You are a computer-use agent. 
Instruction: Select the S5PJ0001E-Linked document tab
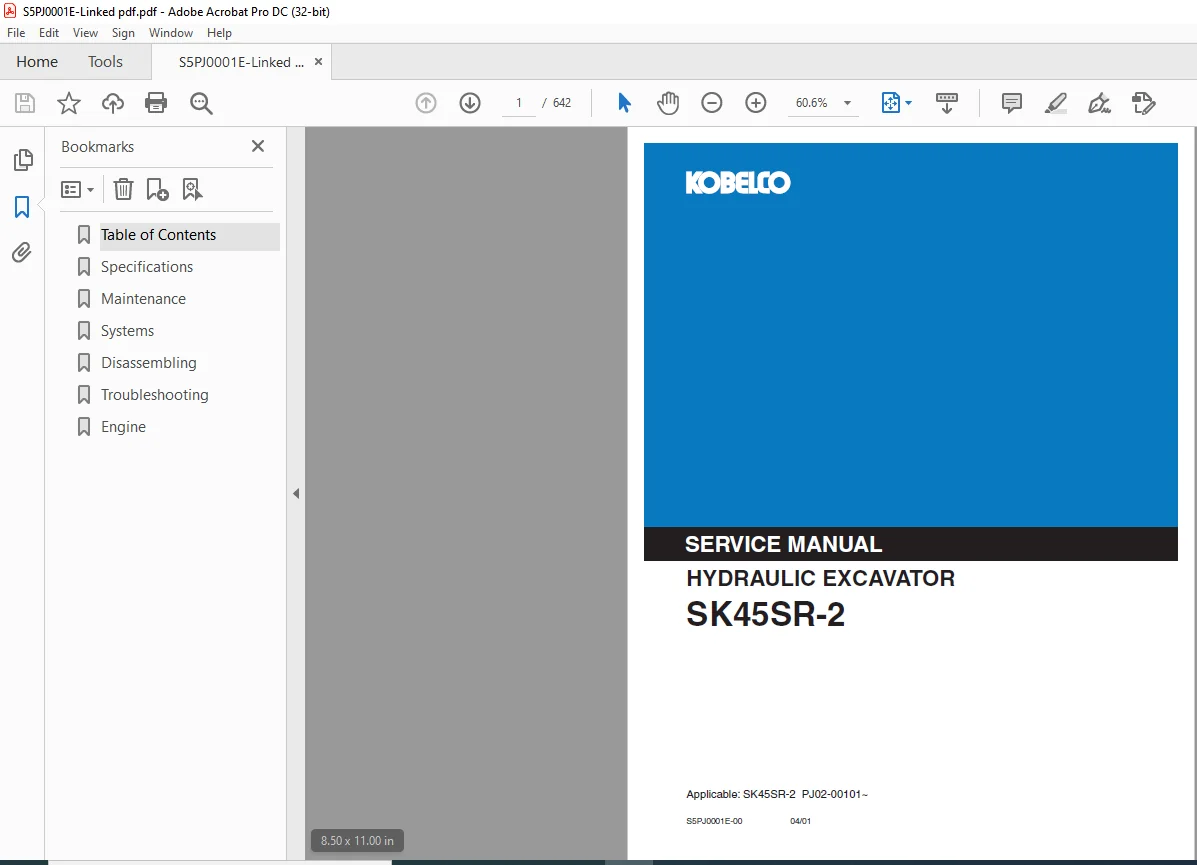[x=240, y=62]
